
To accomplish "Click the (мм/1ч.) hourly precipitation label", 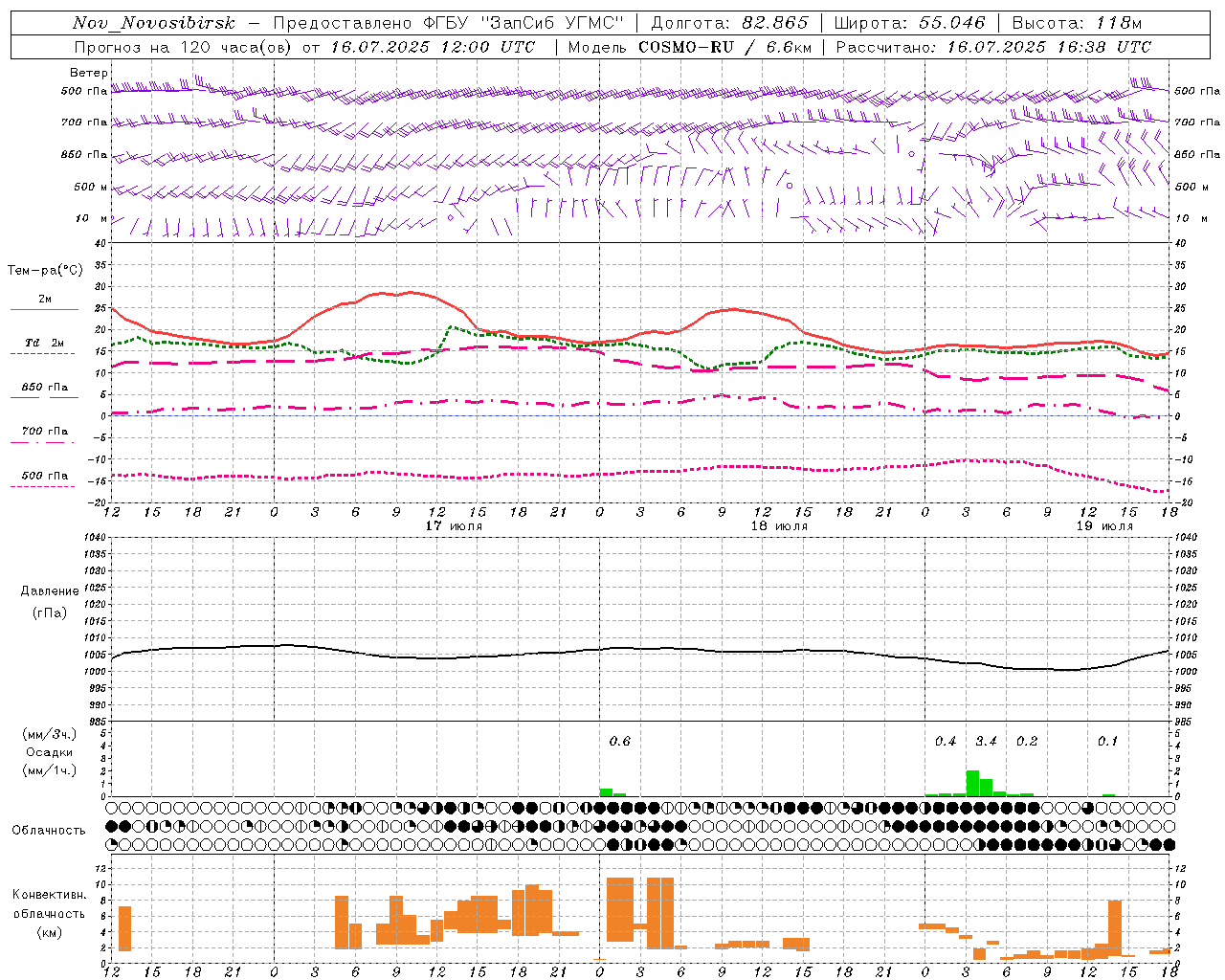I will (x=50, y=770).
